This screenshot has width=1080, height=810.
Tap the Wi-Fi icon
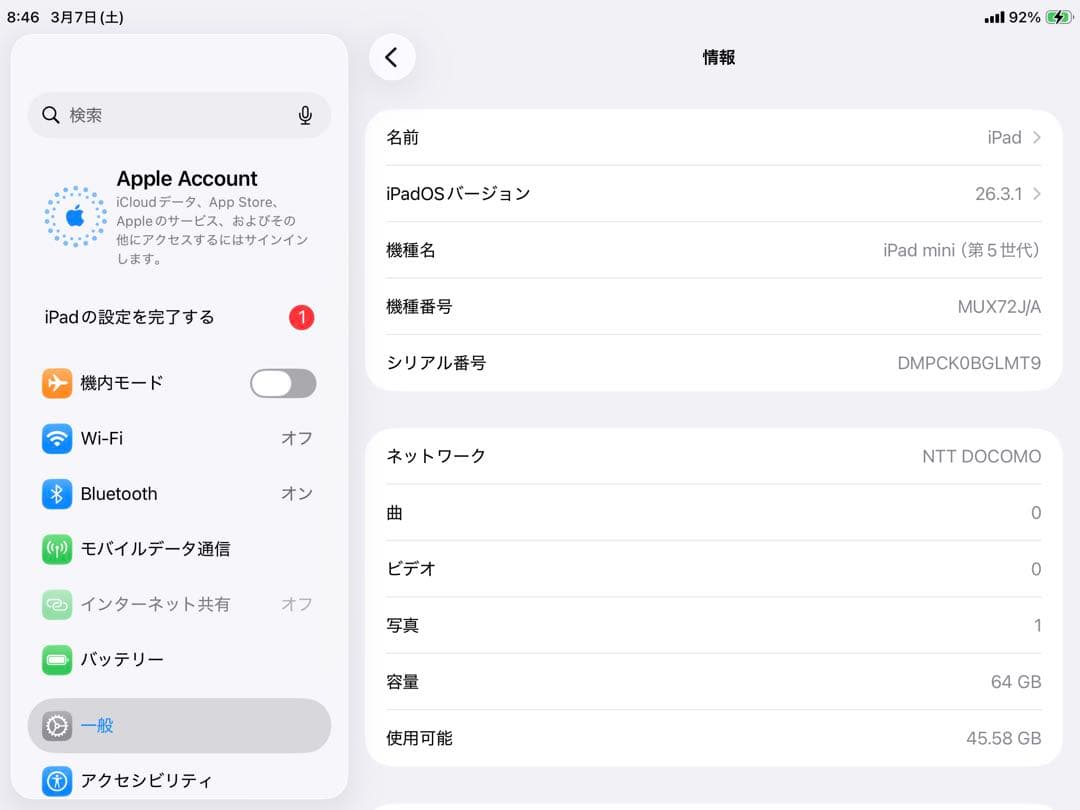pos(56,438)
